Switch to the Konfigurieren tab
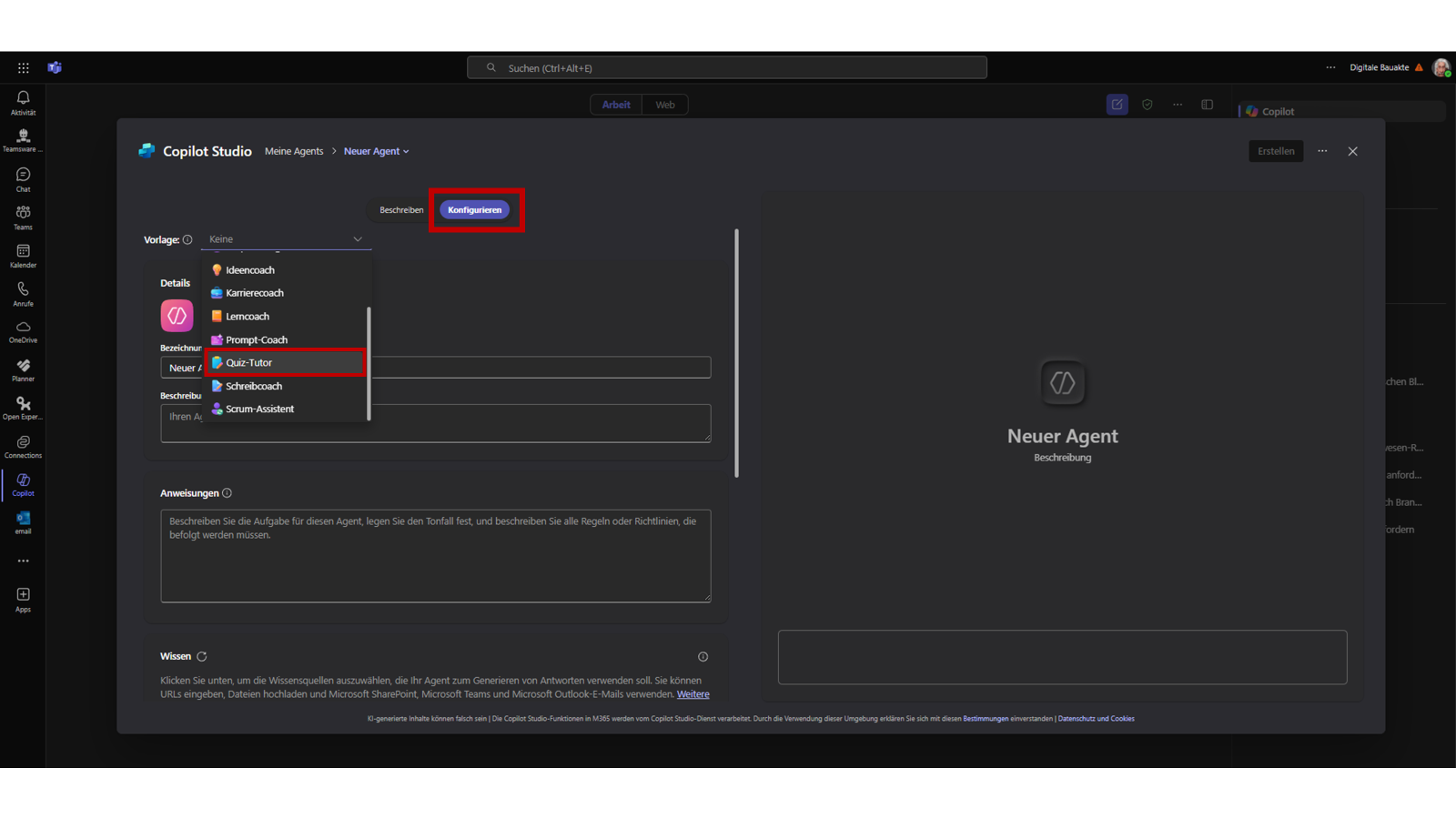 point(474,210)
